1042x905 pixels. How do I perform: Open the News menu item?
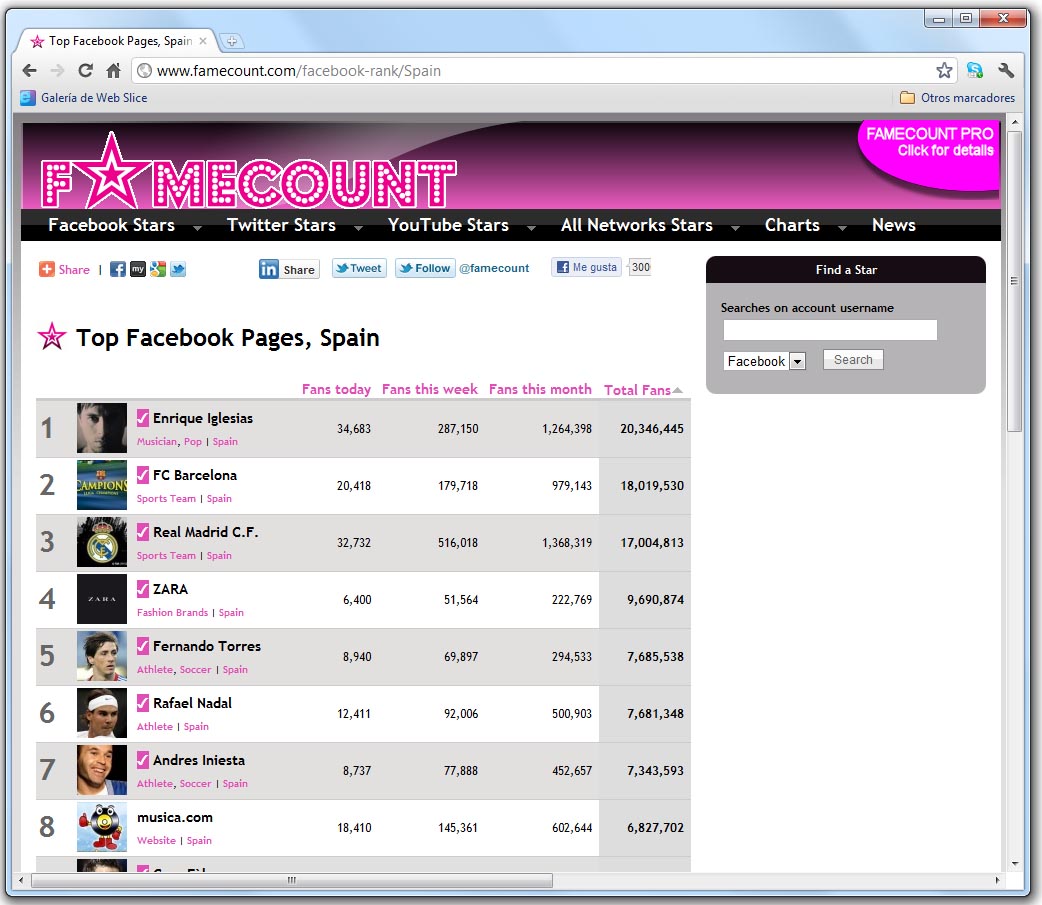[x=894, y=225]
